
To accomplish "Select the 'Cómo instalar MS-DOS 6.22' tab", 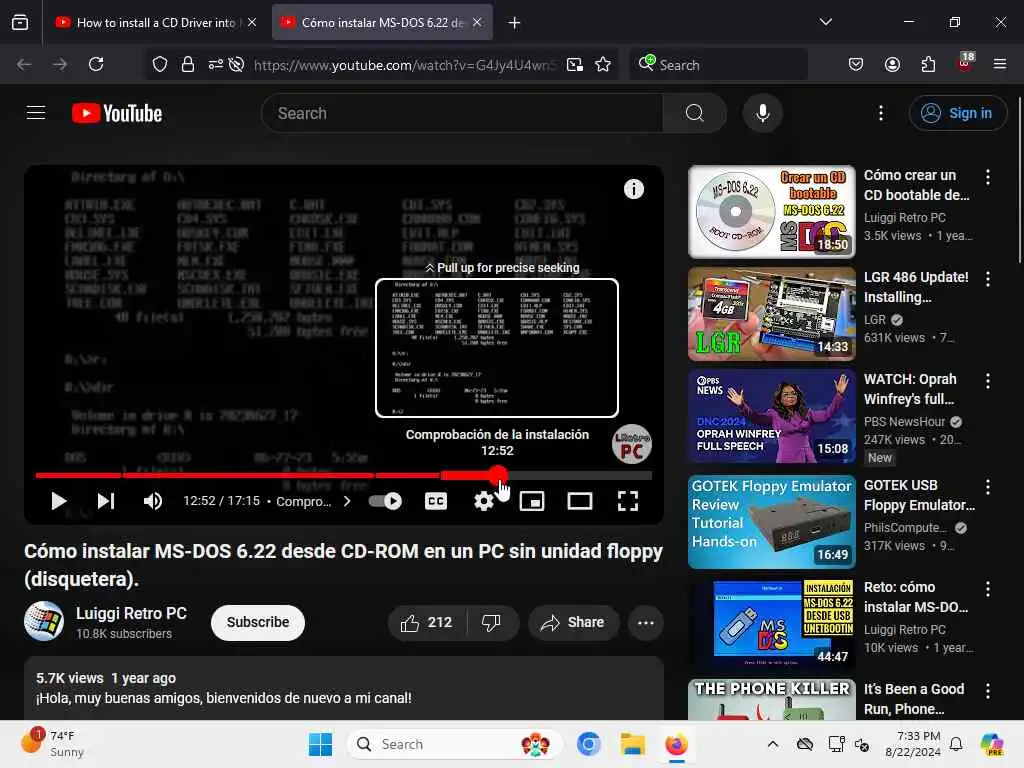I will 382,22.
